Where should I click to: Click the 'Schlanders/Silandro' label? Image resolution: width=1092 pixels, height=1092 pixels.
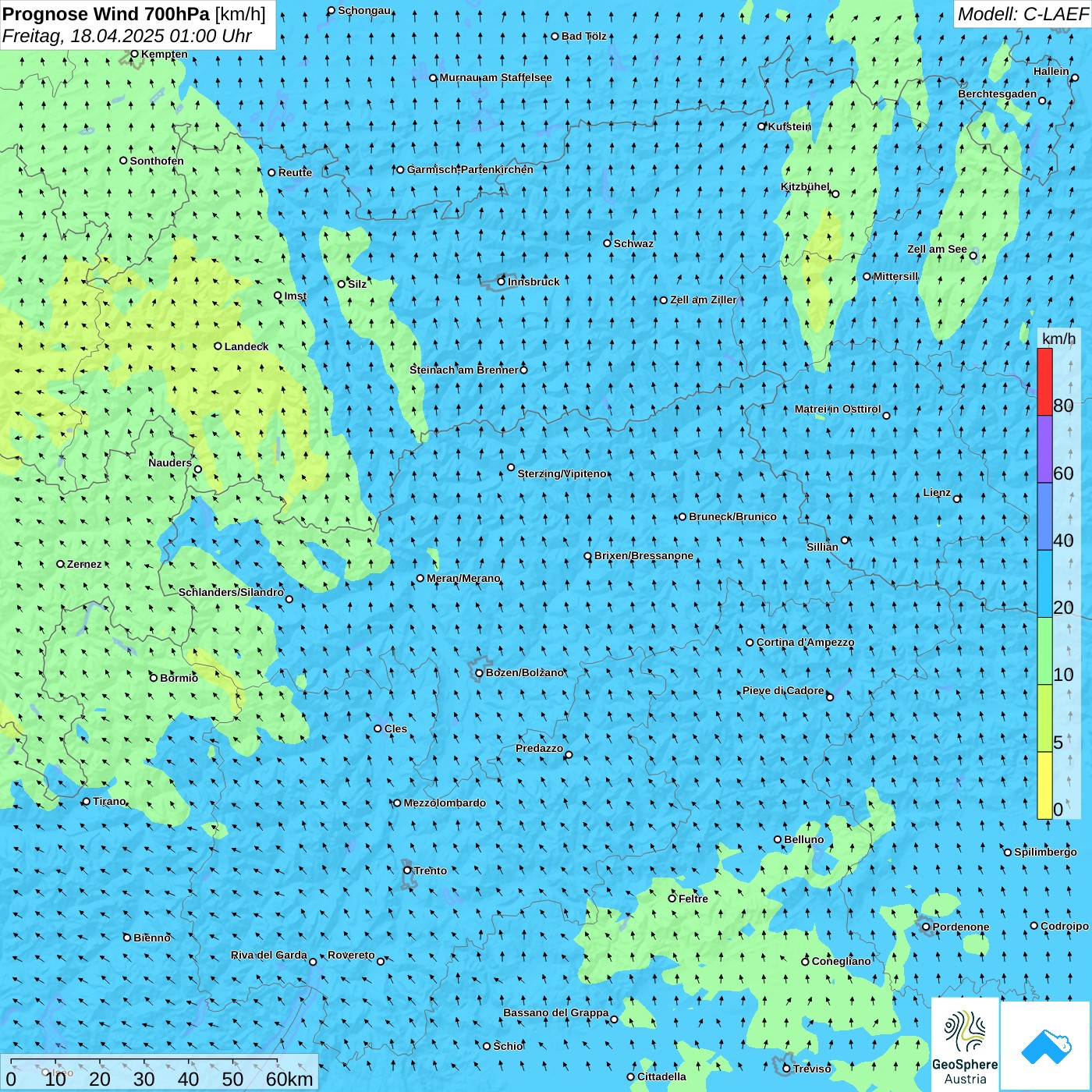231,592
